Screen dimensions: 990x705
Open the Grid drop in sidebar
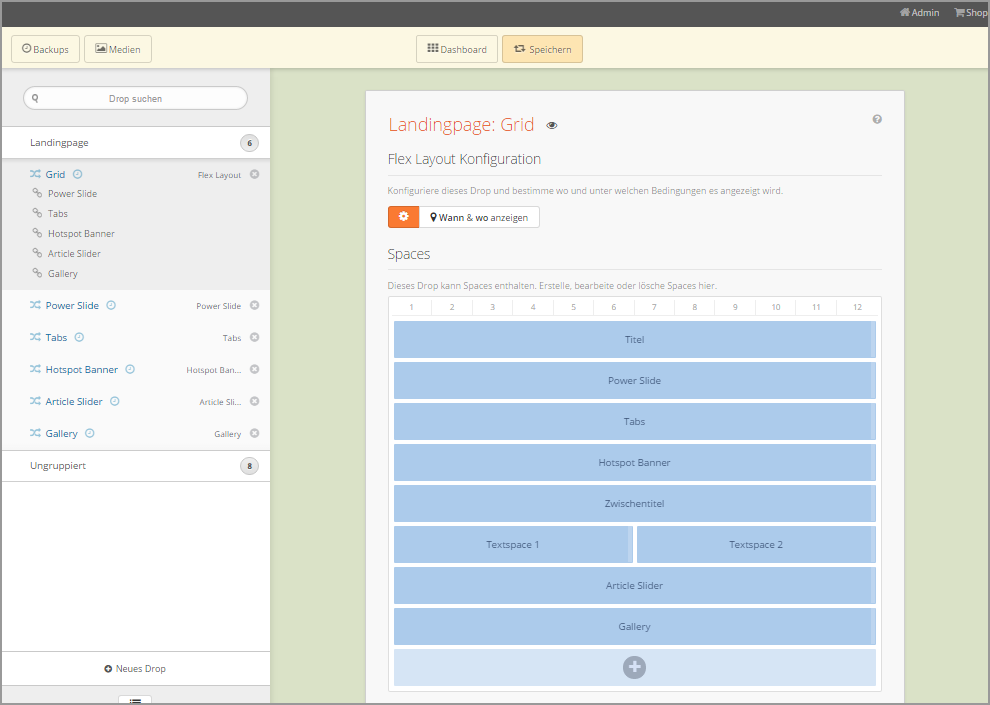point(55,175)
